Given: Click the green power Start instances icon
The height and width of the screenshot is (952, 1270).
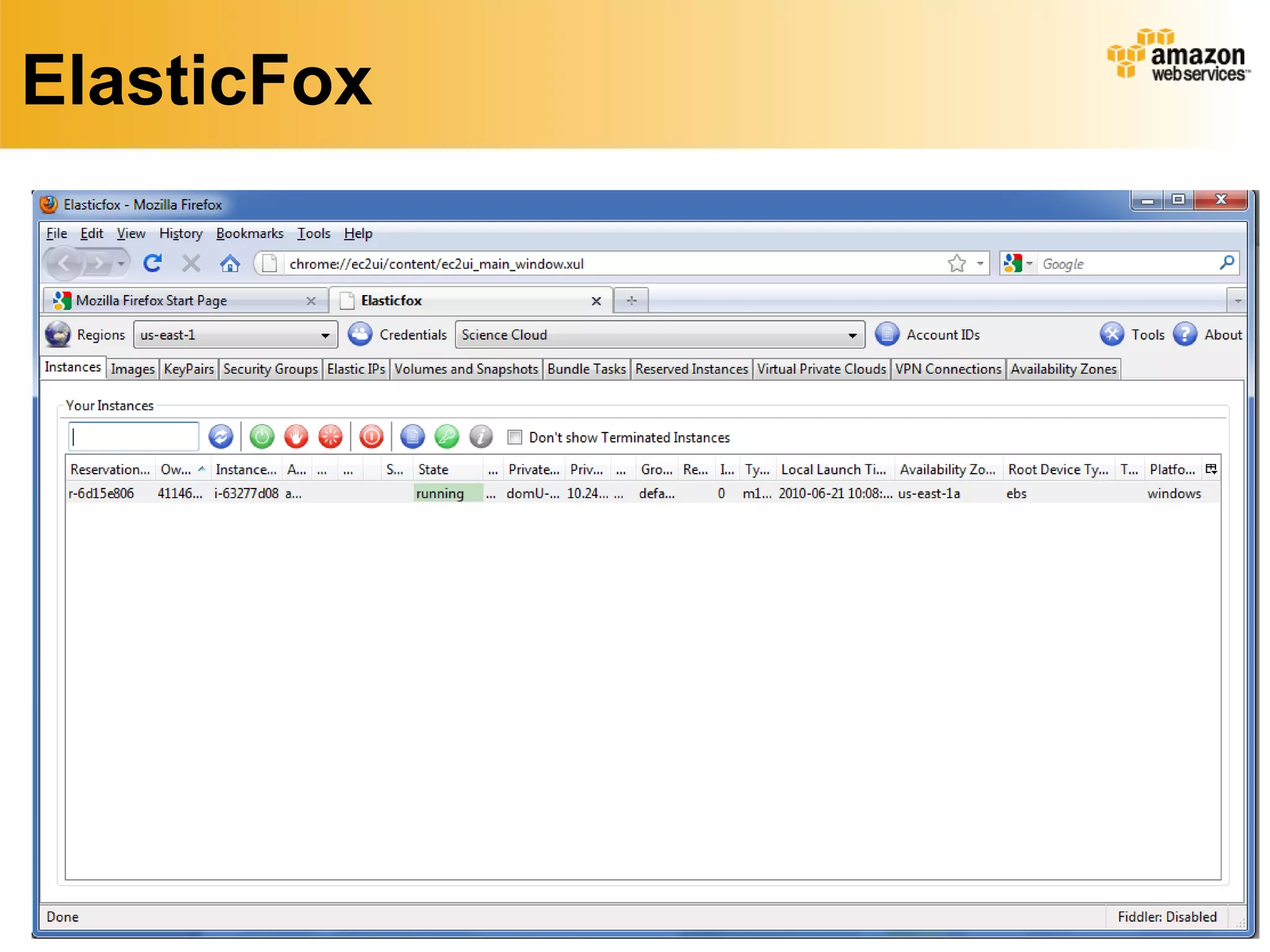Looking at the screenshot, I should (x=262, y=437).
